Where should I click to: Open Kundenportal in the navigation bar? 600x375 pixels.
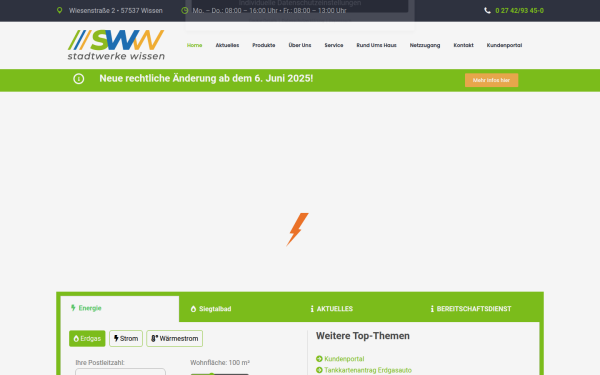pyautogui.click(x=504, y=45)
